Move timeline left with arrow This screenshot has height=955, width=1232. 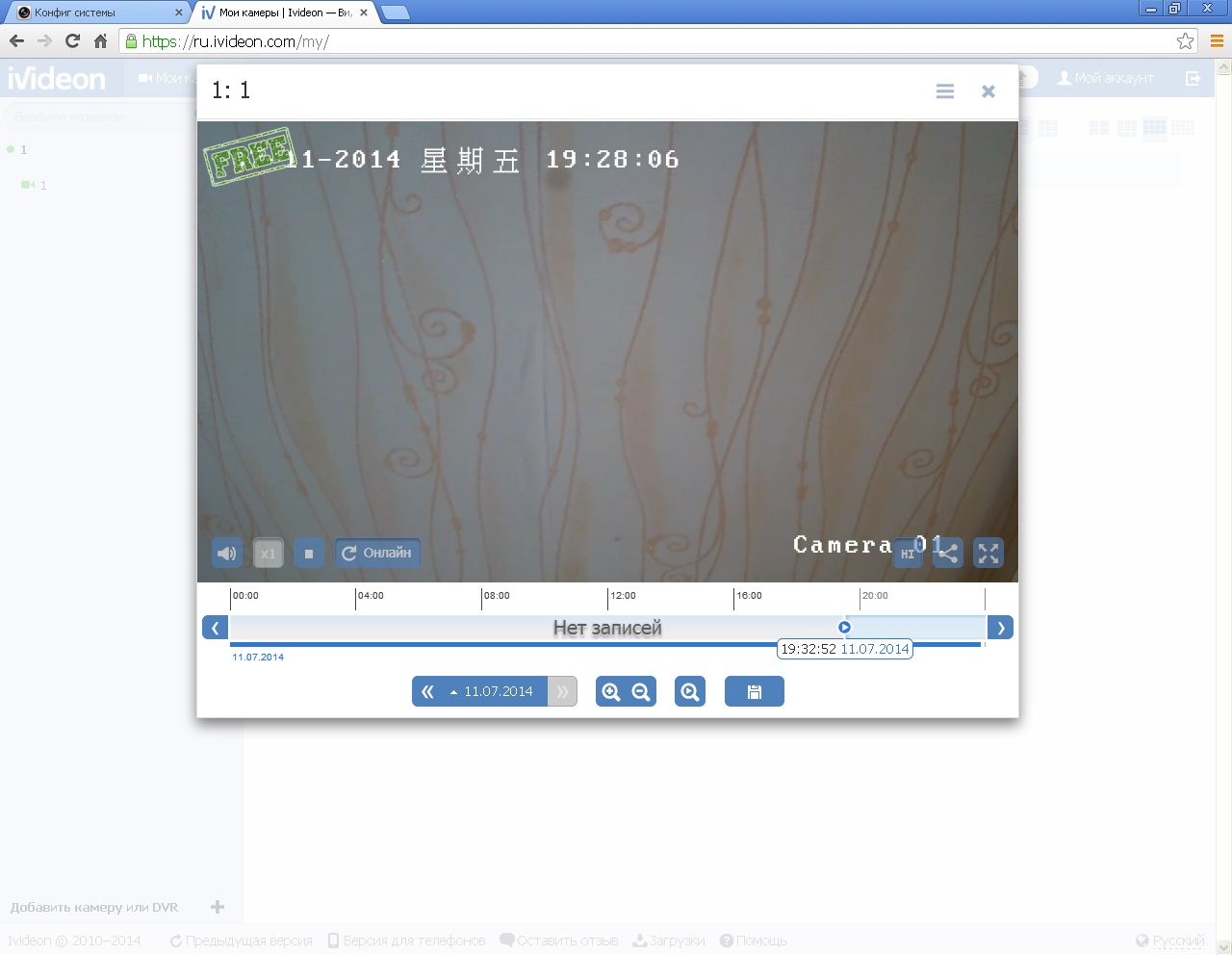click(215, 628)
